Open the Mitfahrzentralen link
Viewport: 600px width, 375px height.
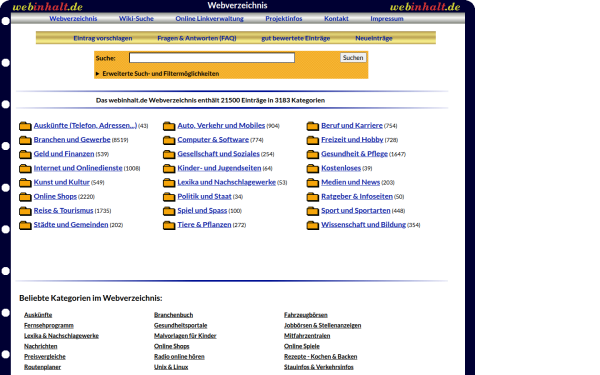click(307, 336)
